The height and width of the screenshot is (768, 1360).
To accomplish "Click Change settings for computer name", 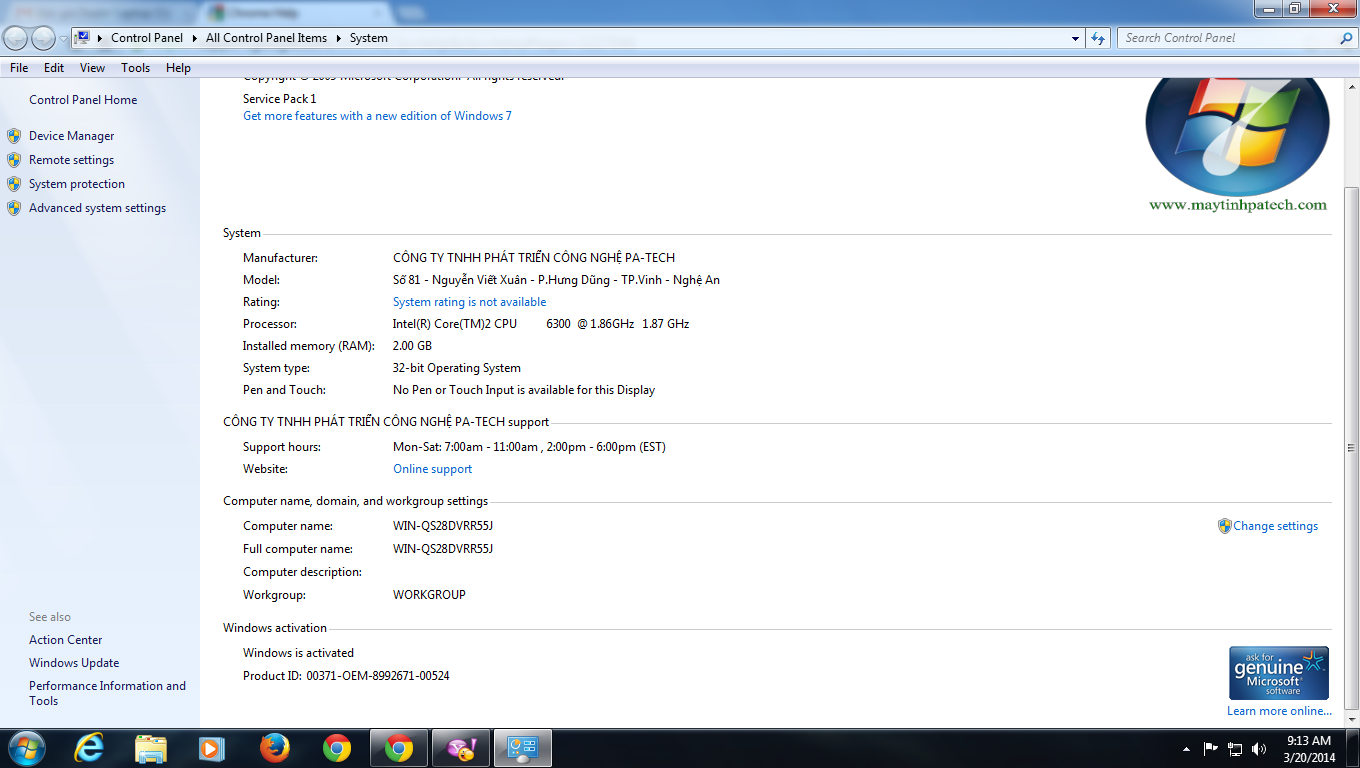I will coord(1276,526).
